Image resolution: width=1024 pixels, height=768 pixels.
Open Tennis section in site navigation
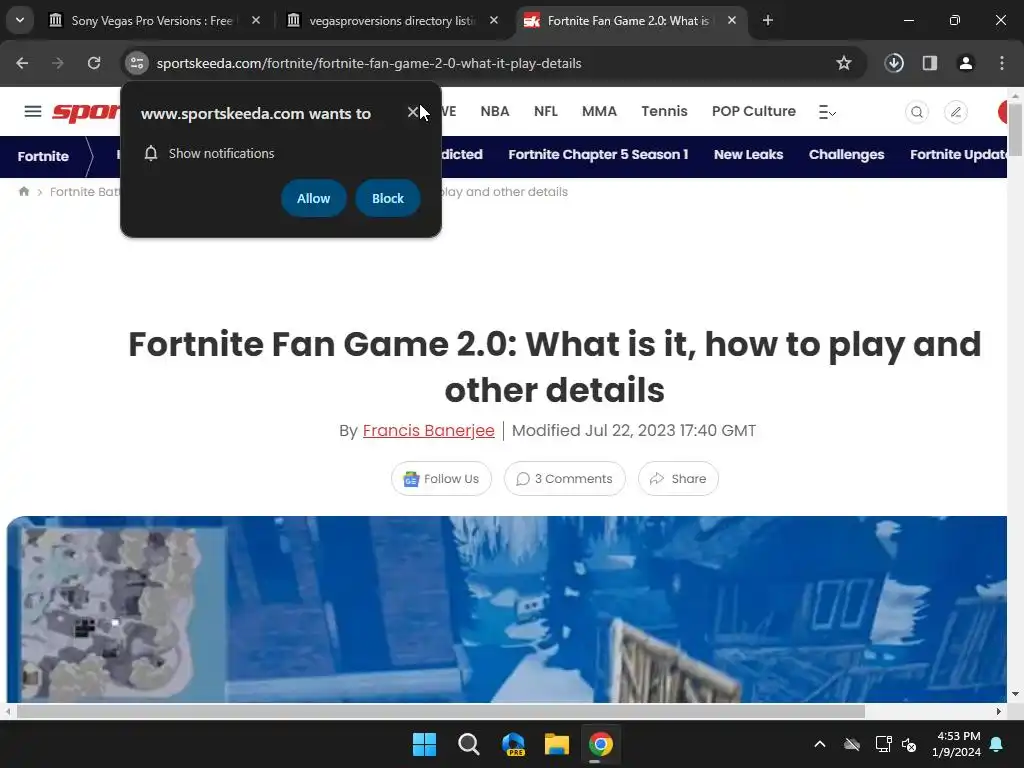(x=664, y=111)
